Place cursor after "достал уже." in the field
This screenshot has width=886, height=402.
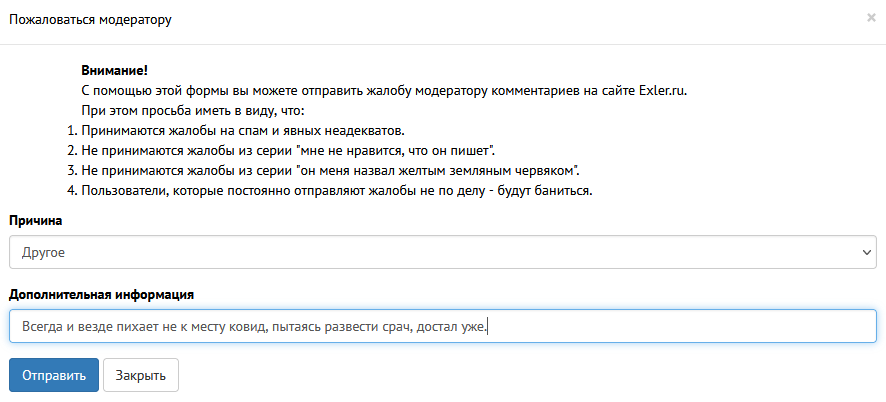(492, 326)
